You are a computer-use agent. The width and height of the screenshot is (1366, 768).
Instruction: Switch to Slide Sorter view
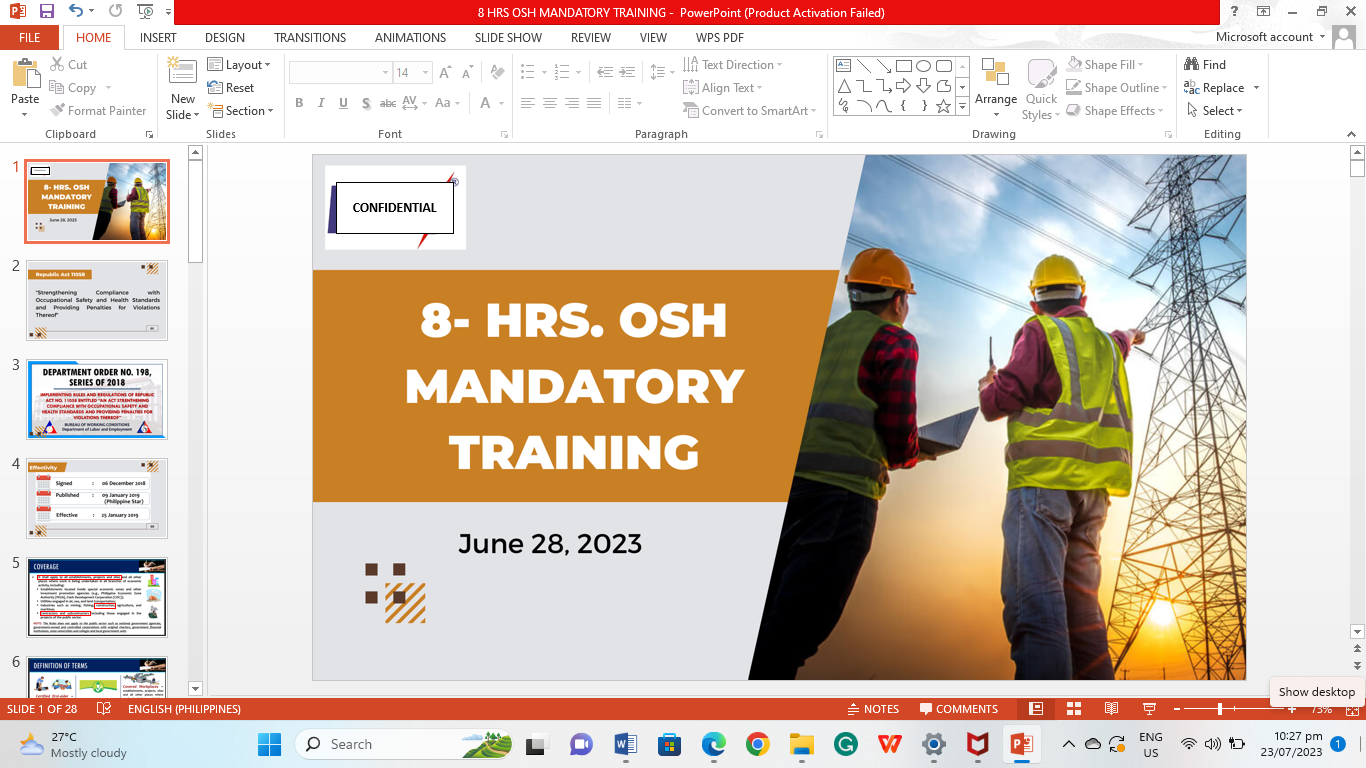[x=1073, y=709]
